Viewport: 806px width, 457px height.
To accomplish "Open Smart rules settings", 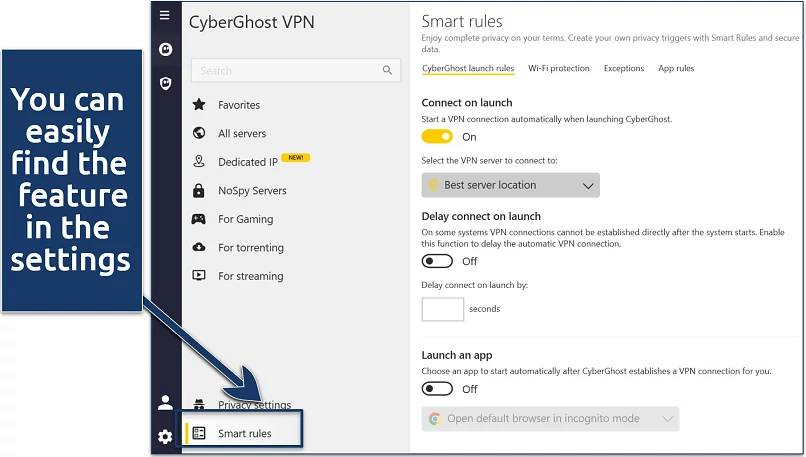I will click(243, 433).
